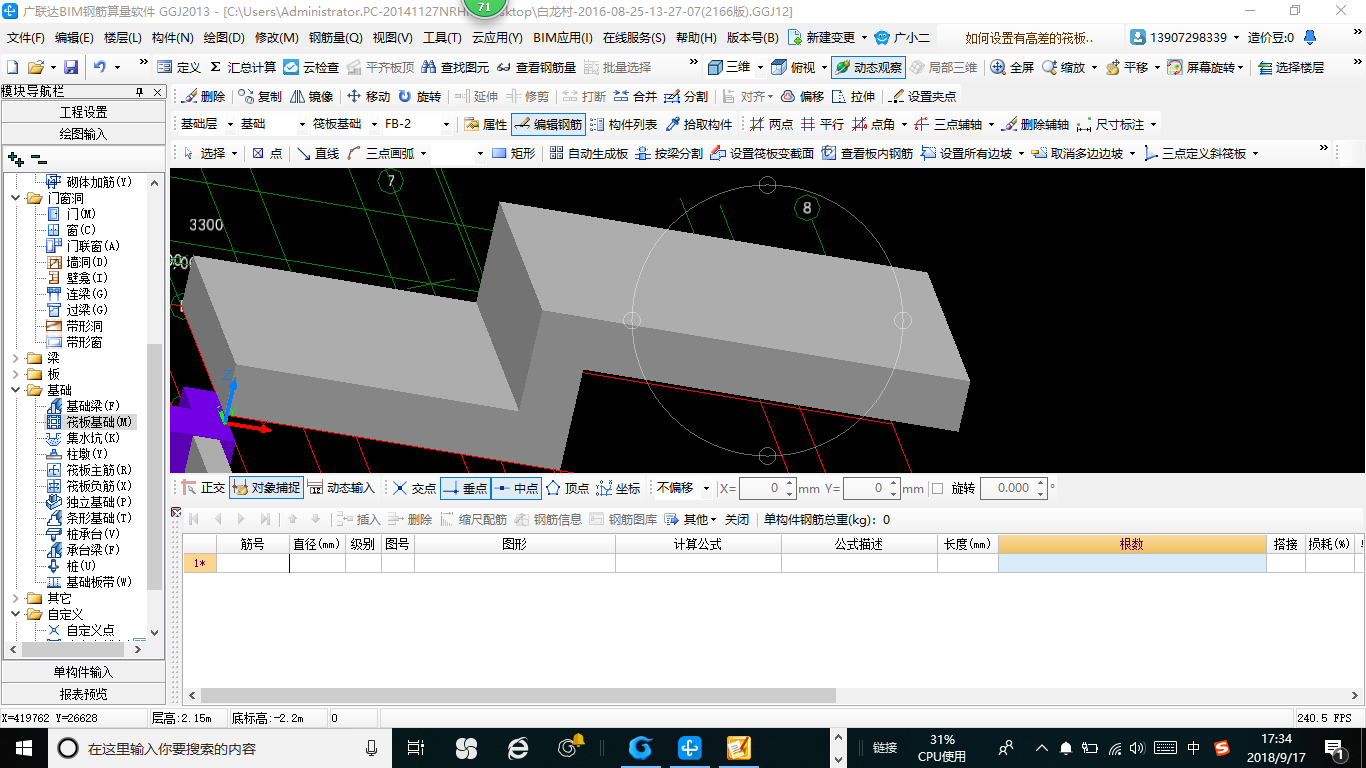Select 删除 delete tool

coord(204,97)
